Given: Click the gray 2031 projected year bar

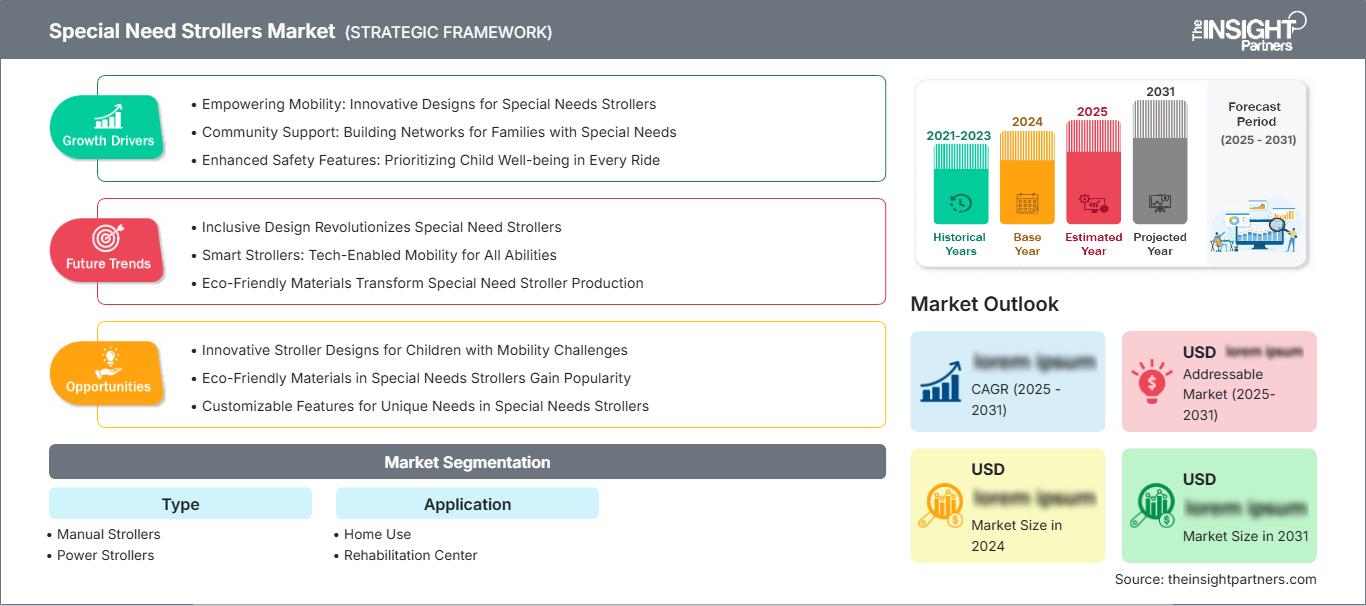Looking at the screenshot, I should [x=1160, y=162].
